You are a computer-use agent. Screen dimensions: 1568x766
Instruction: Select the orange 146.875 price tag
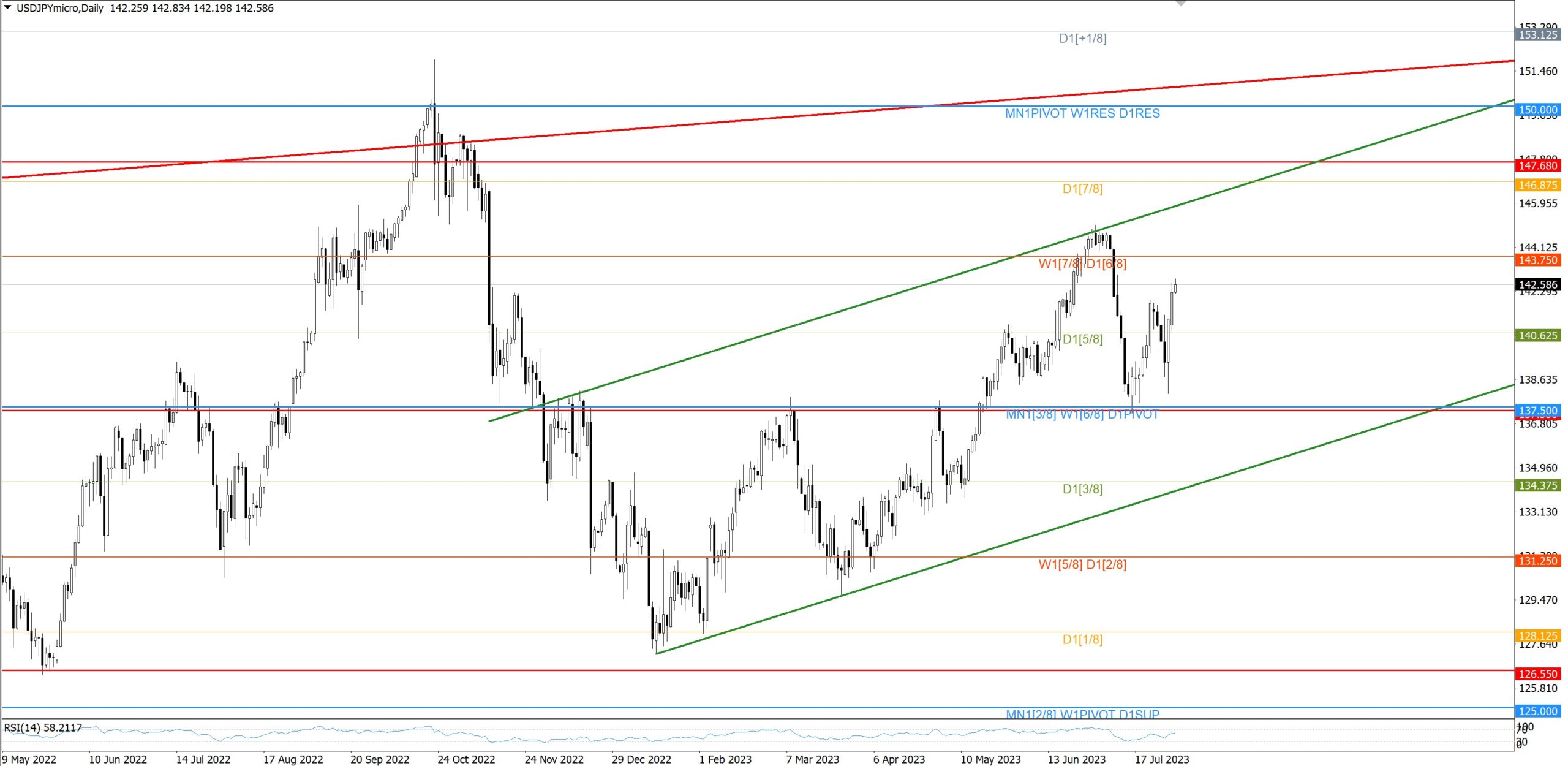click(1537, 185)
